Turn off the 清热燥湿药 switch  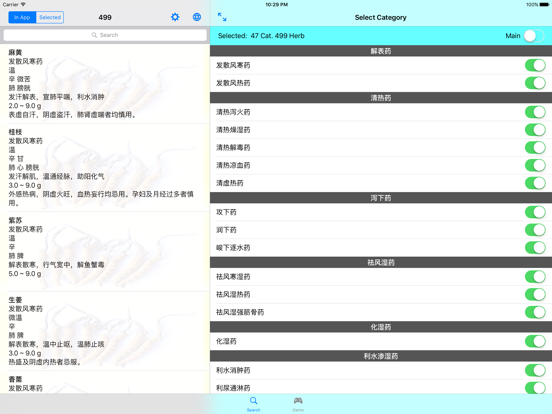click(535, 130)
